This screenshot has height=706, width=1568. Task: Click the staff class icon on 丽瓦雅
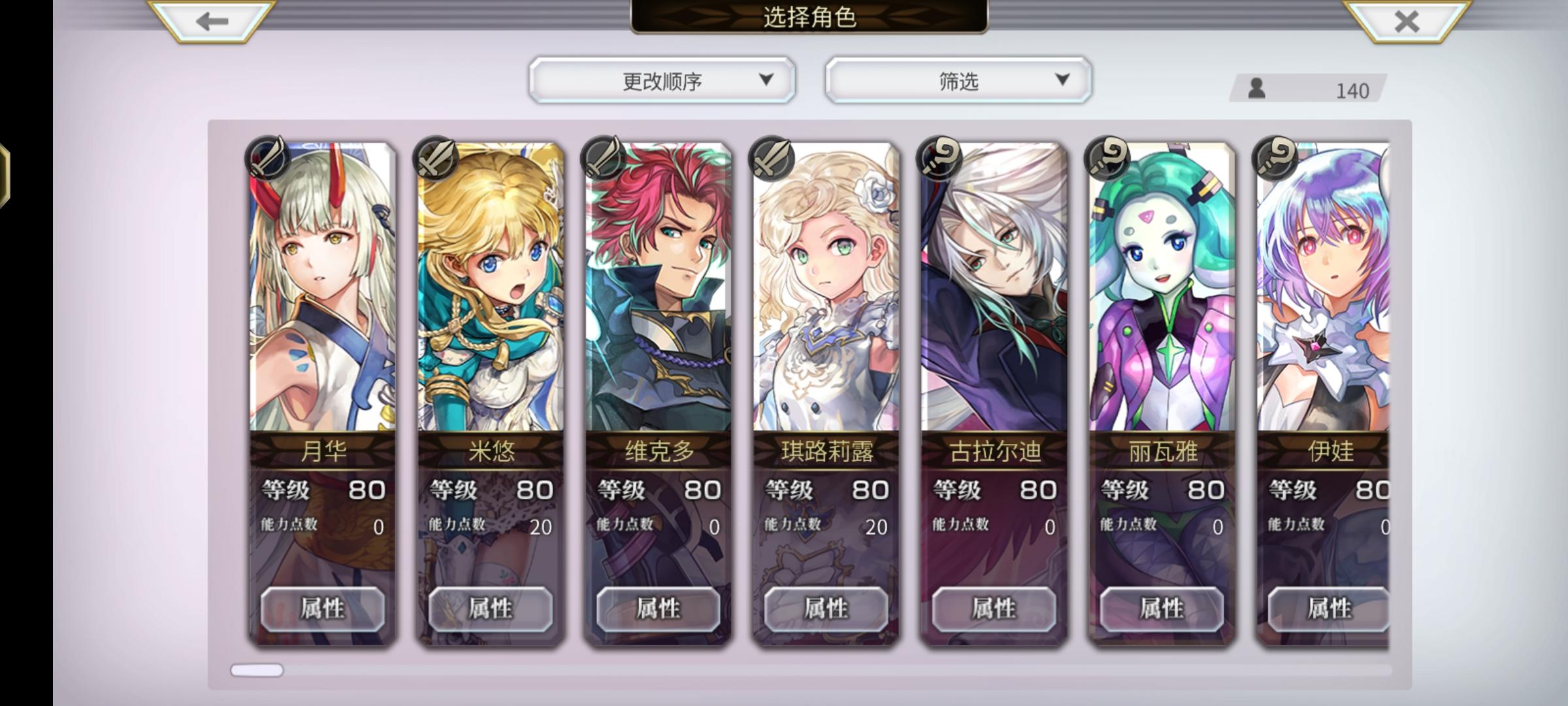(x=1107, y=158)
